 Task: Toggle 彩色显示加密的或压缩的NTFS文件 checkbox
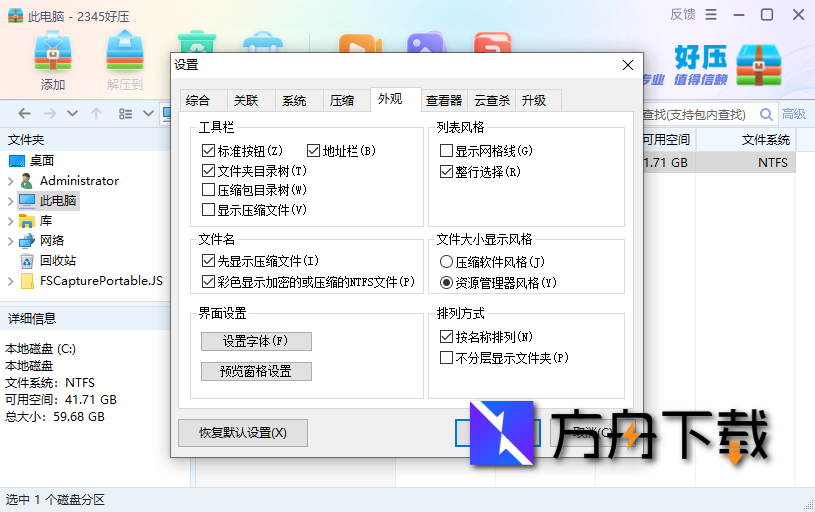click(208, 282)
